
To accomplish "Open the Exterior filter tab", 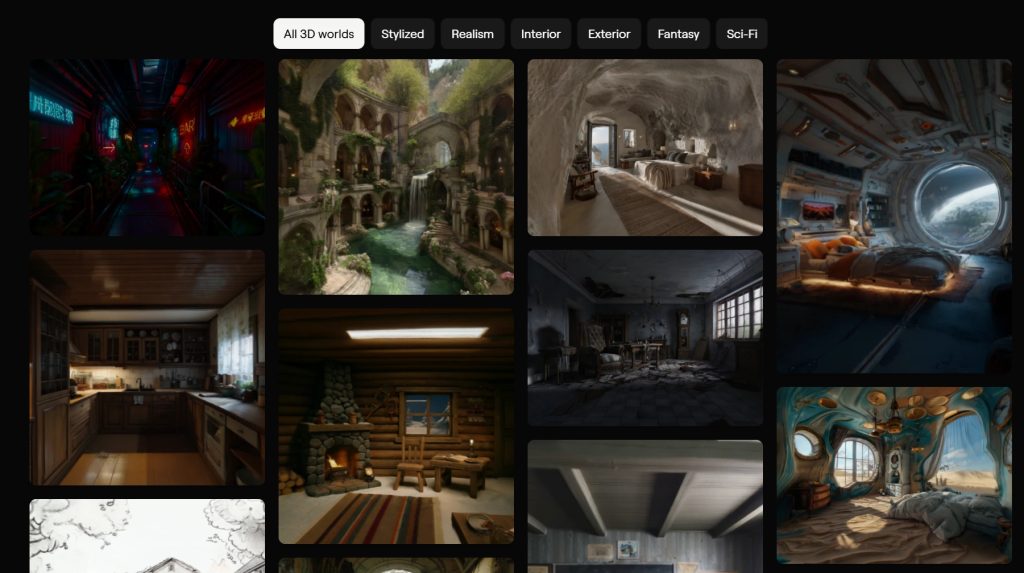I will coord(609,34).
